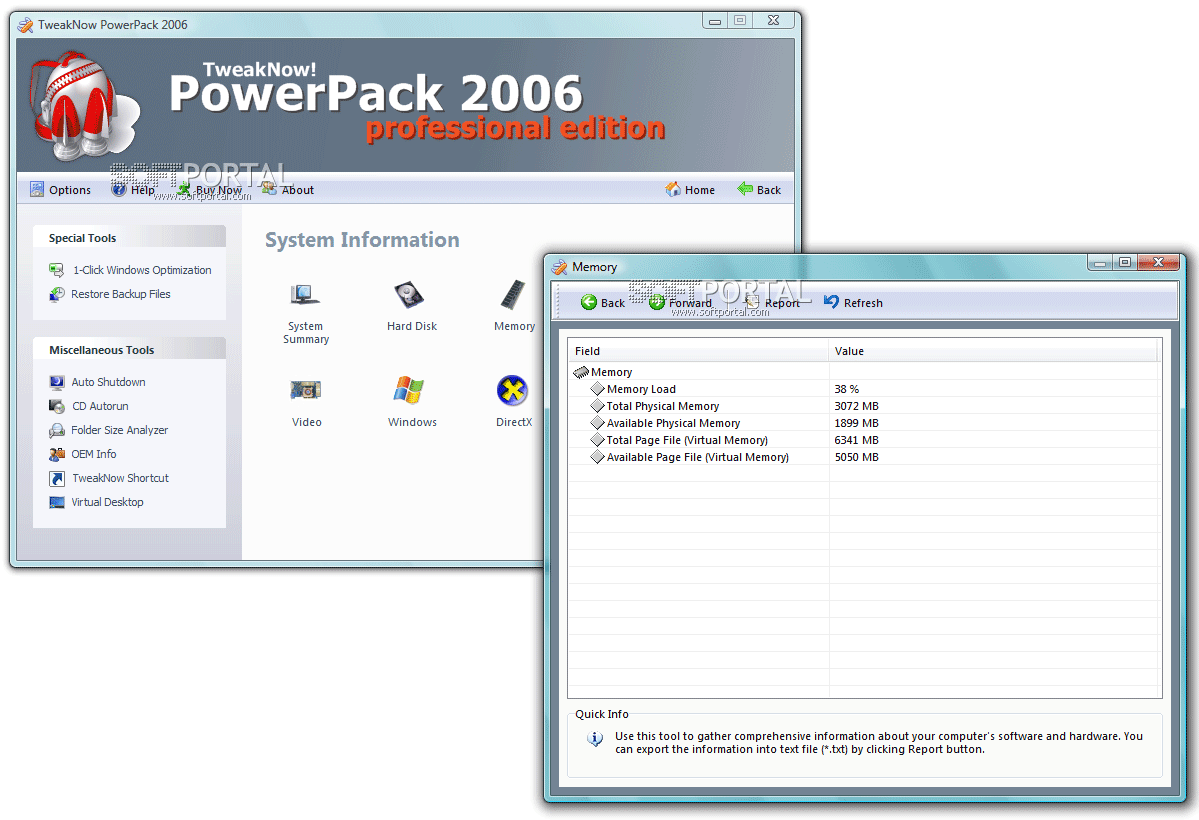The height and width of the screenshot is (820, 1199).
Task: Click the Restore Backup Files icon
Action: [57, 294]
